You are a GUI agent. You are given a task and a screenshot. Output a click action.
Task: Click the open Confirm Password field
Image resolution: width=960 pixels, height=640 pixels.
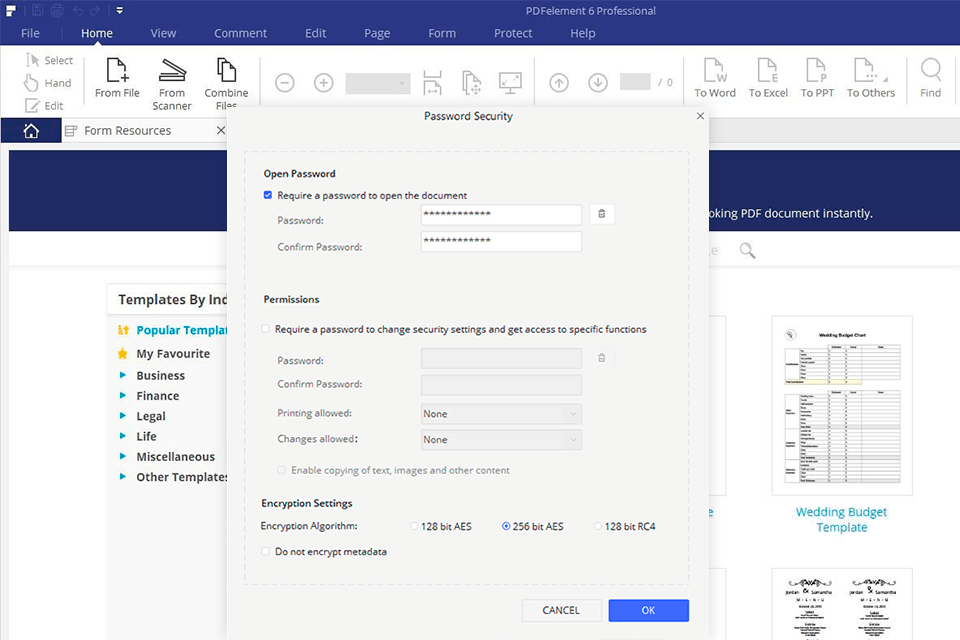pyautogui.click(x=501, y=241)
